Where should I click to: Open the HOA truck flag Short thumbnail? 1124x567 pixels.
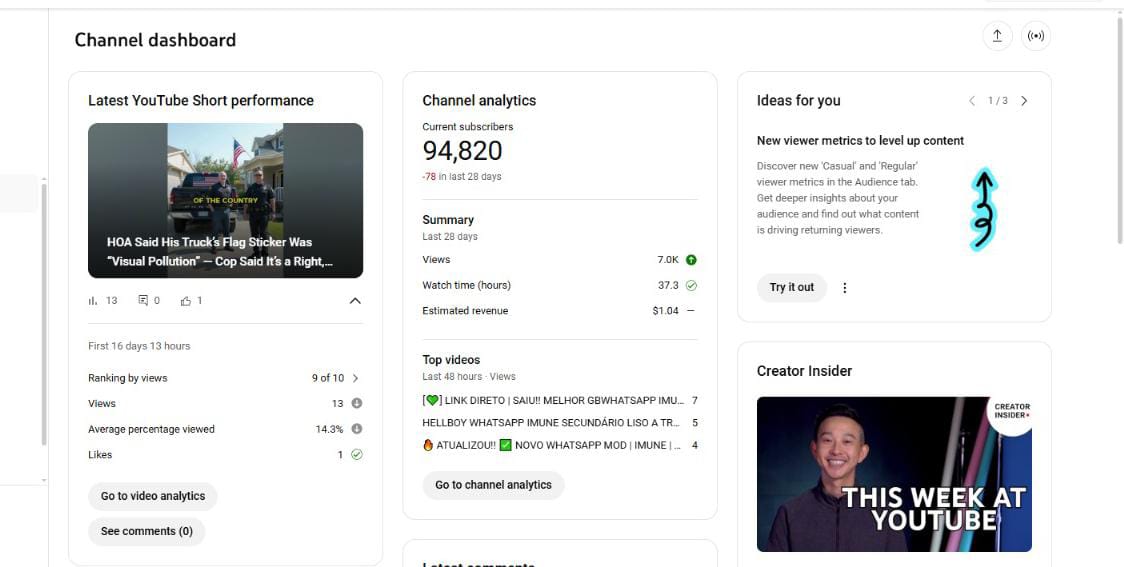(225, 200)
